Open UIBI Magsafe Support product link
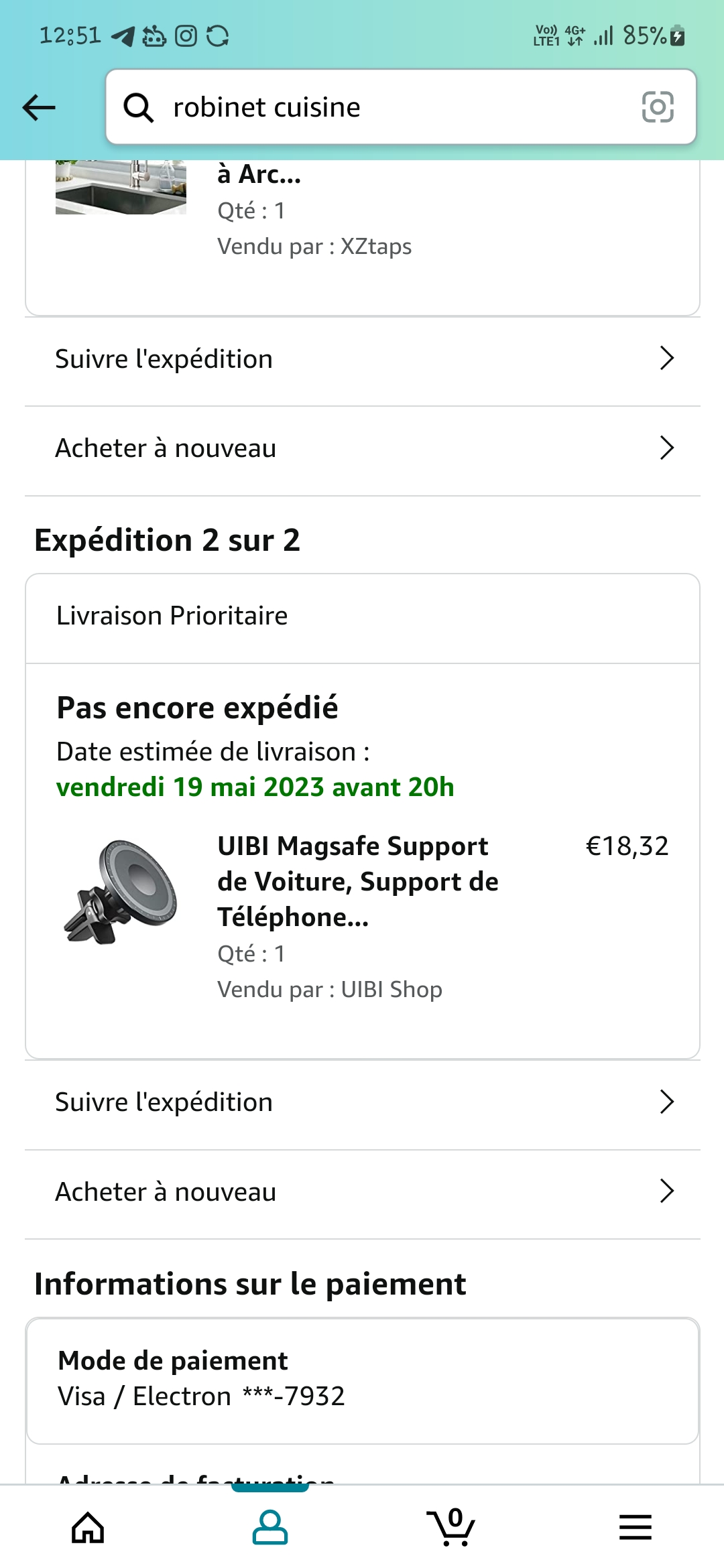 coord(358,881)
